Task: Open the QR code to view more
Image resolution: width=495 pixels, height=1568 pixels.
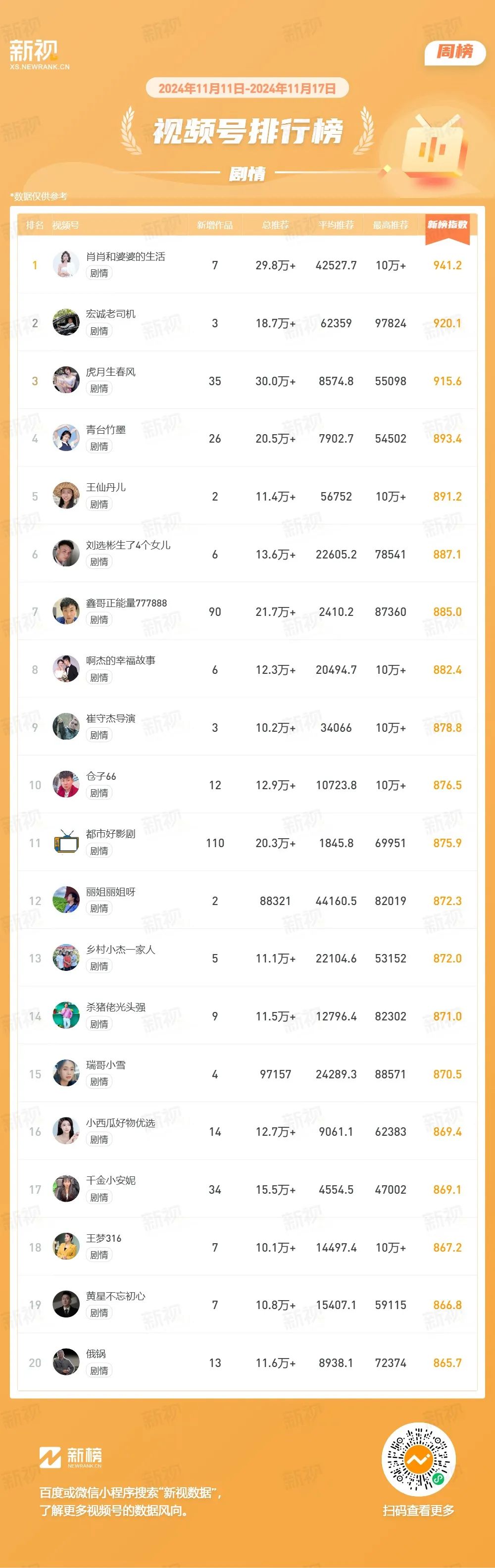Action: pyautogui.click(x=418, y=1460)
